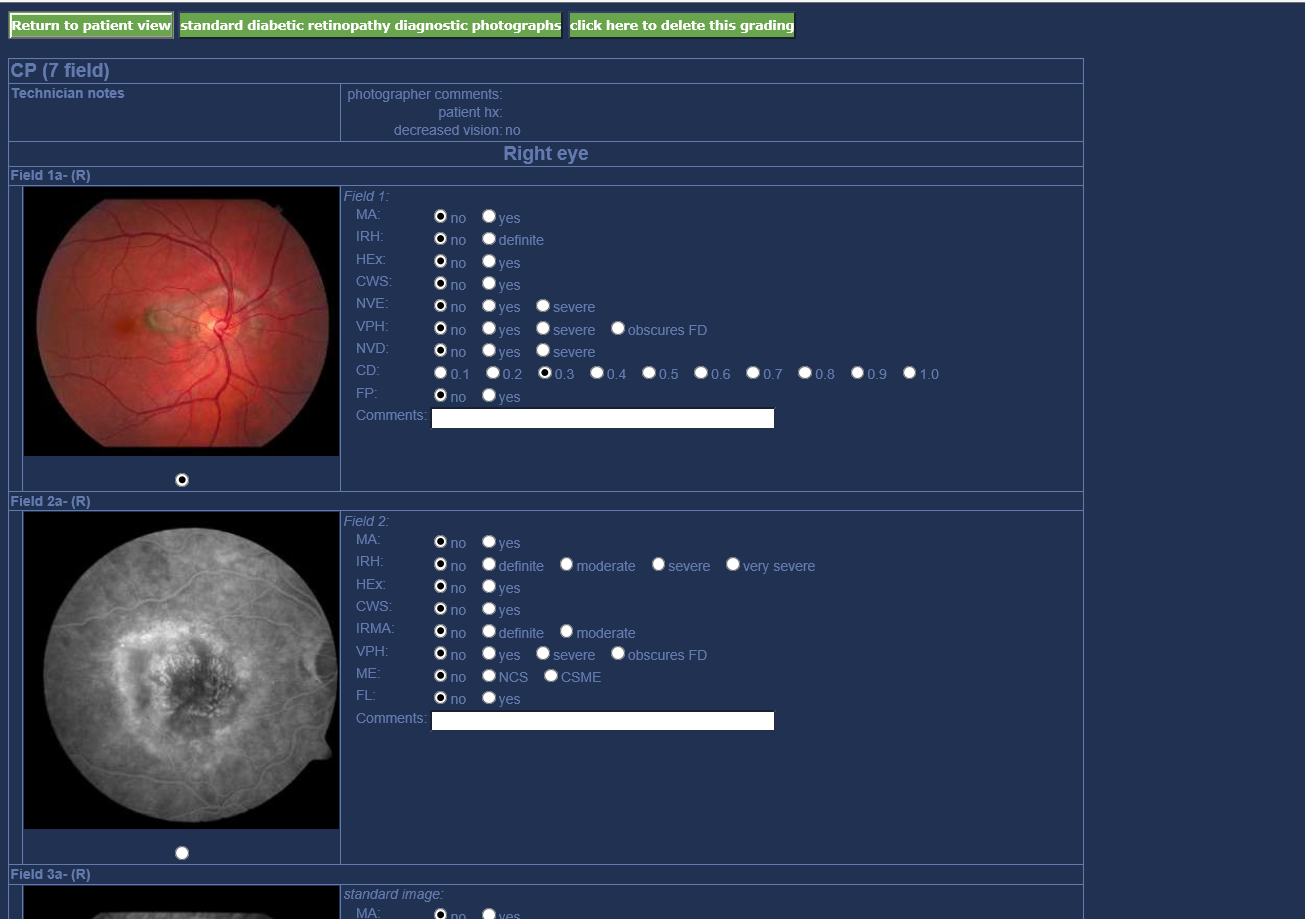
Task: Set Field 1 NVE to severe
Action: [x=543, y=306]
